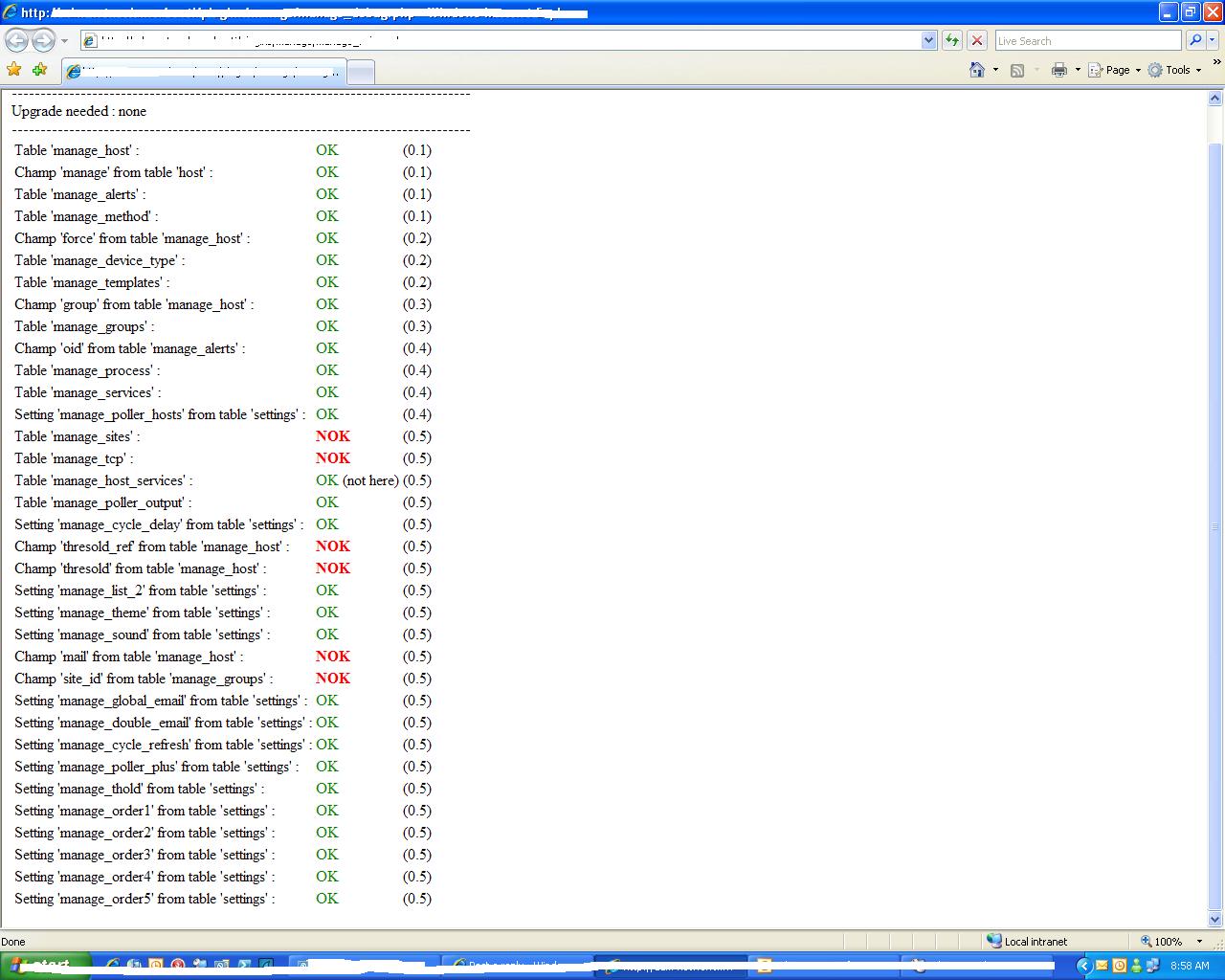Click the row Table 'manage_groups'
Viewport: 1225px width, 980px height.
84,326
